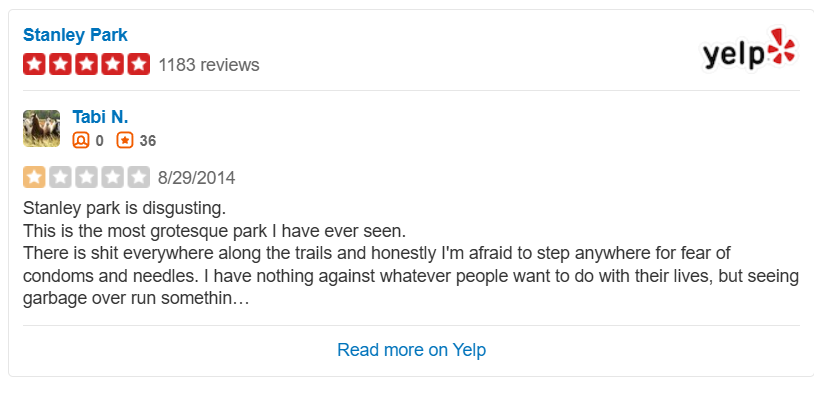The height and width of the screenshot is (393, 821).
Task: Click the first red star of the overall rating
Action: (34, 64)
